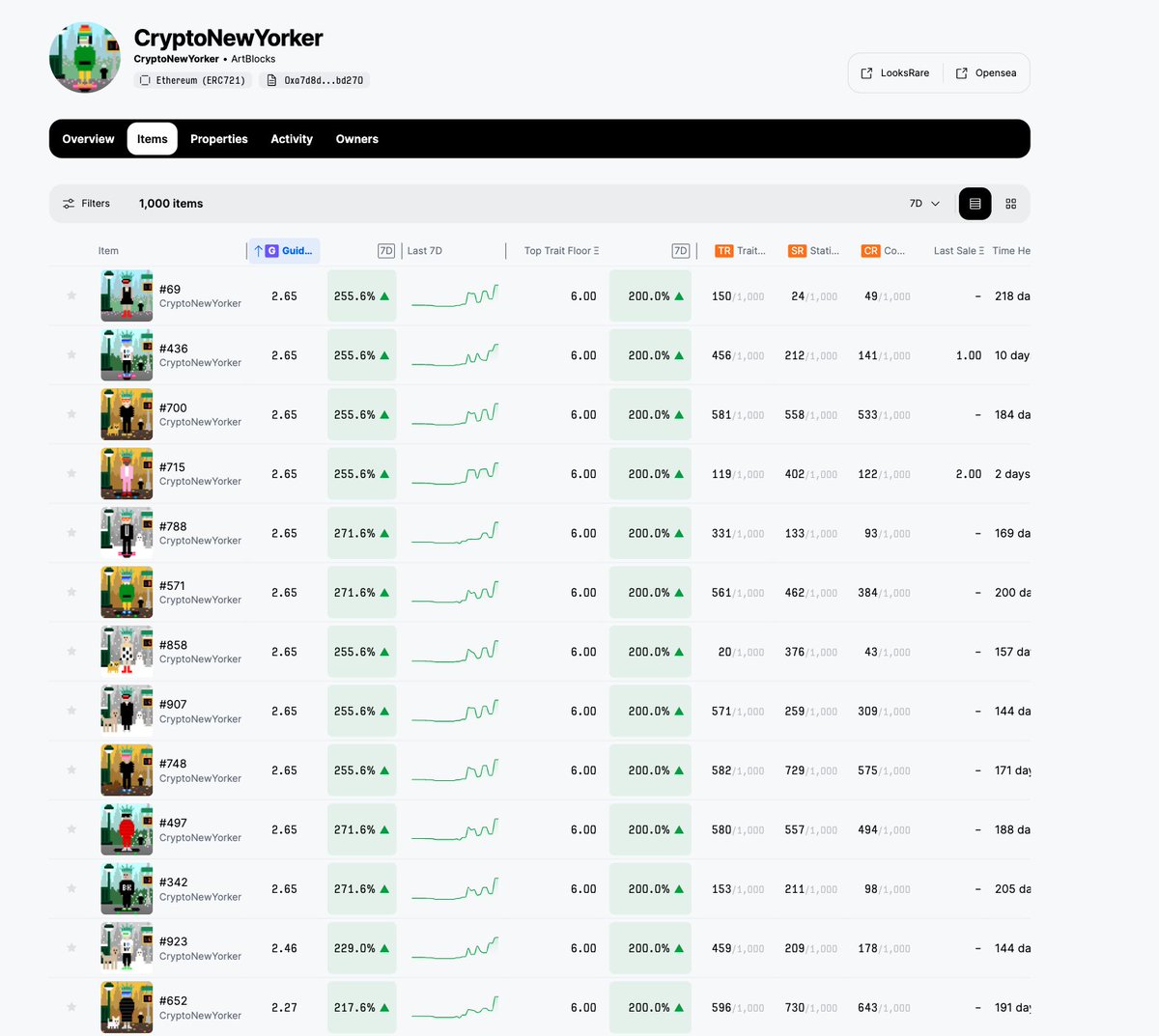The height and width of the screenshot is (1036, 1159).
Task: Favorite item #69 with its star
Action: pos(71,295)
